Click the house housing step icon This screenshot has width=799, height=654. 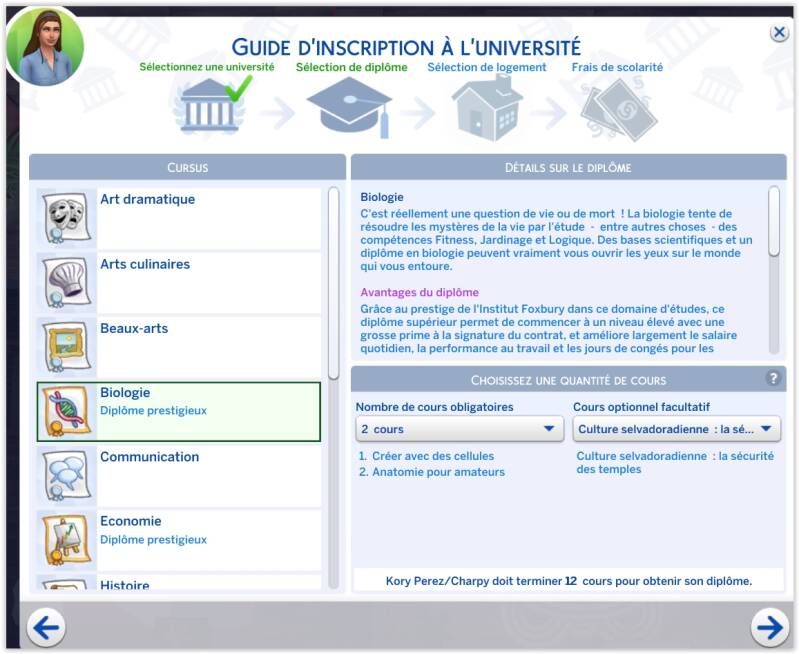tap(487, 108)
